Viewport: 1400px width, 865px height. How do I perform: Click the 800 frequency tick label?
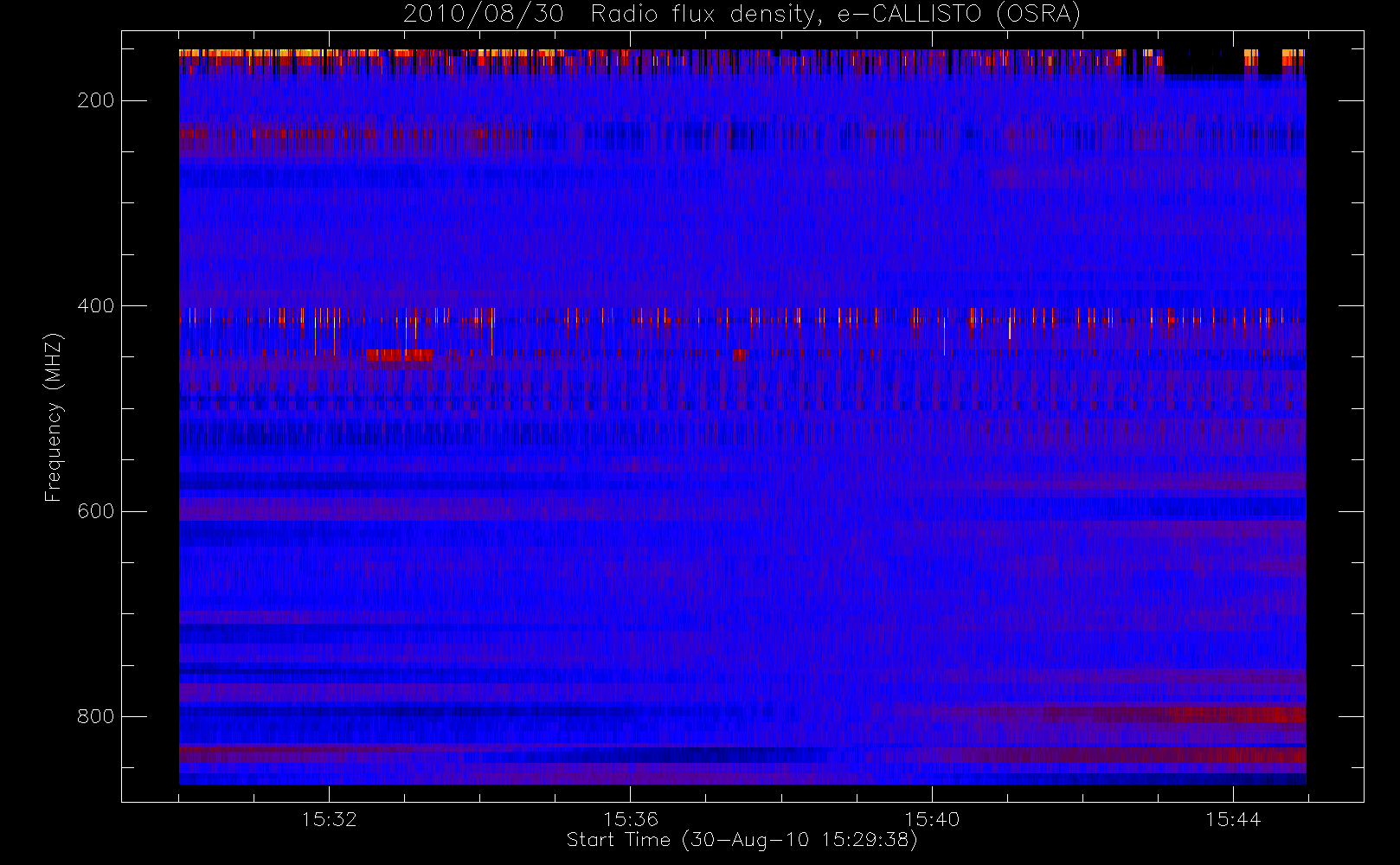coord(95,716)
